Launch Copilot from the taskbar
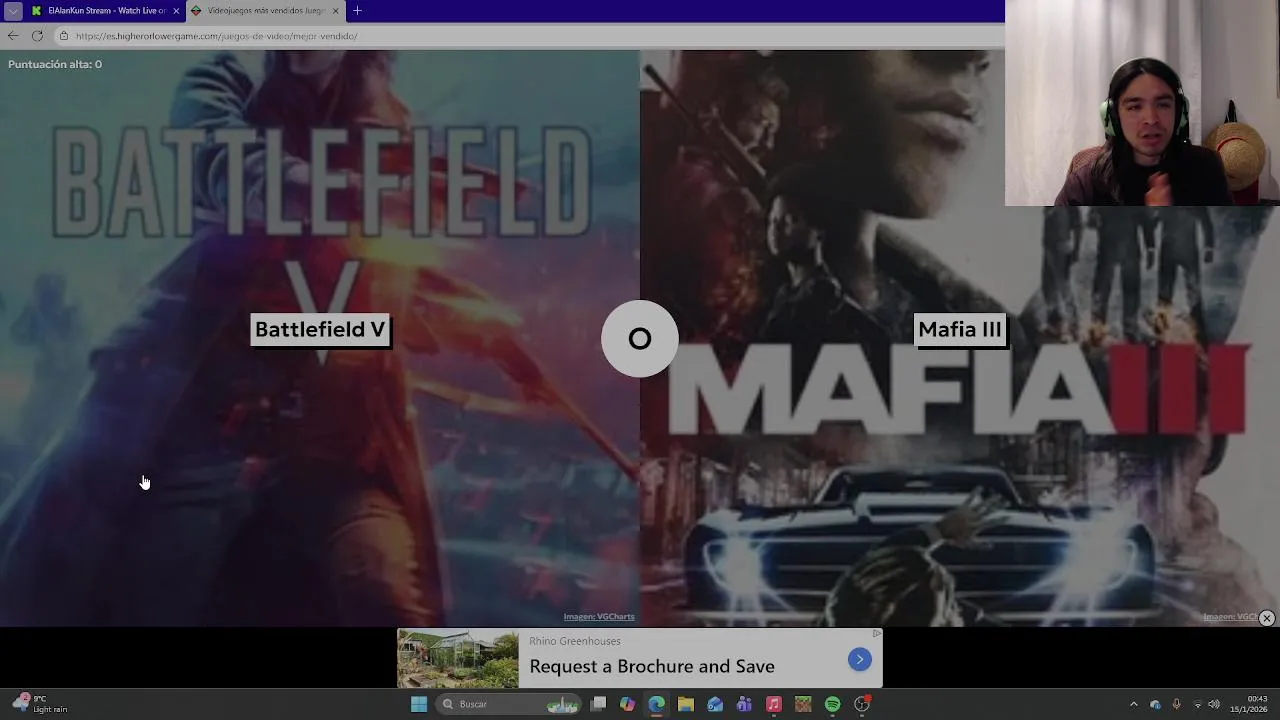1280x720 pixels. coord(627,704)
